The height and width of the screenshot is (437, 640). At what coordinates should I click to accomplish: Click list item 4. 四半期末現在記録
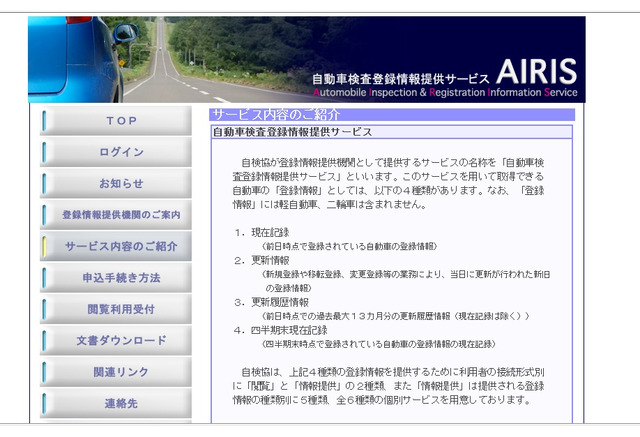click(281, 330)
